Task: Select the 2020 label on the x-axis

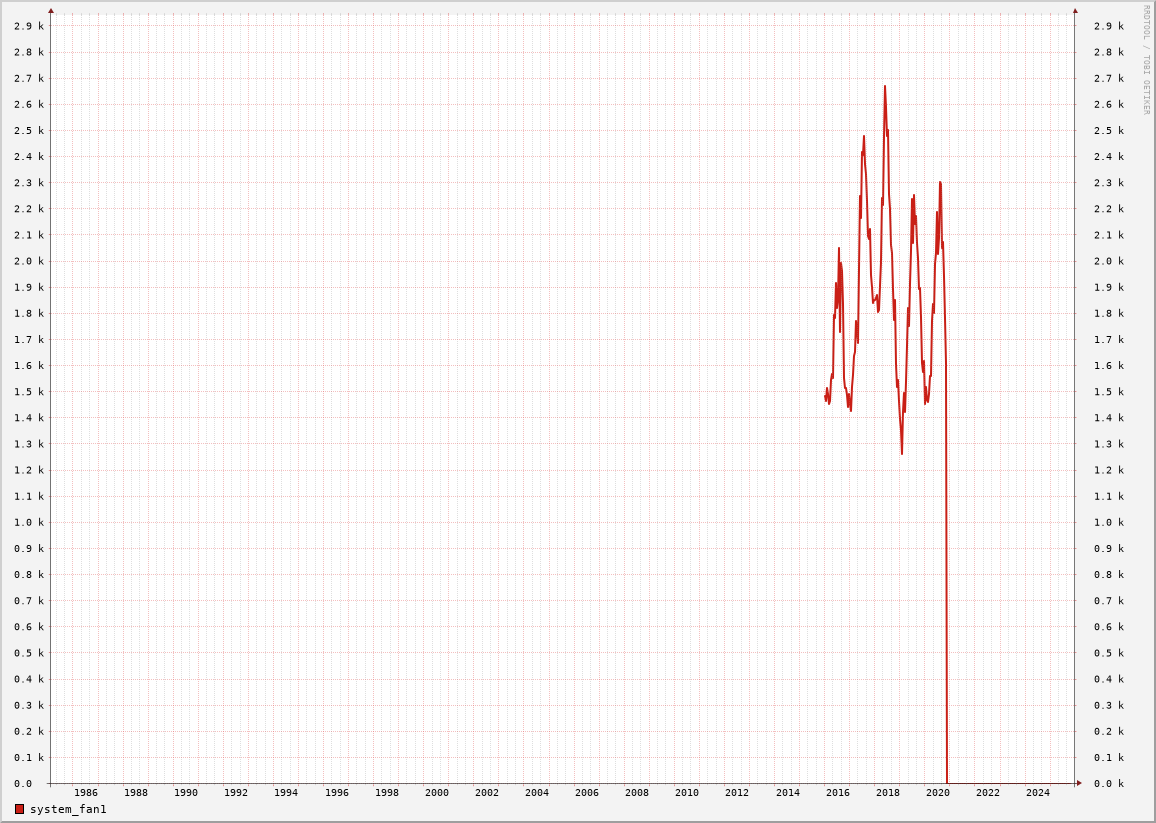Action: [x=937, y=793]
